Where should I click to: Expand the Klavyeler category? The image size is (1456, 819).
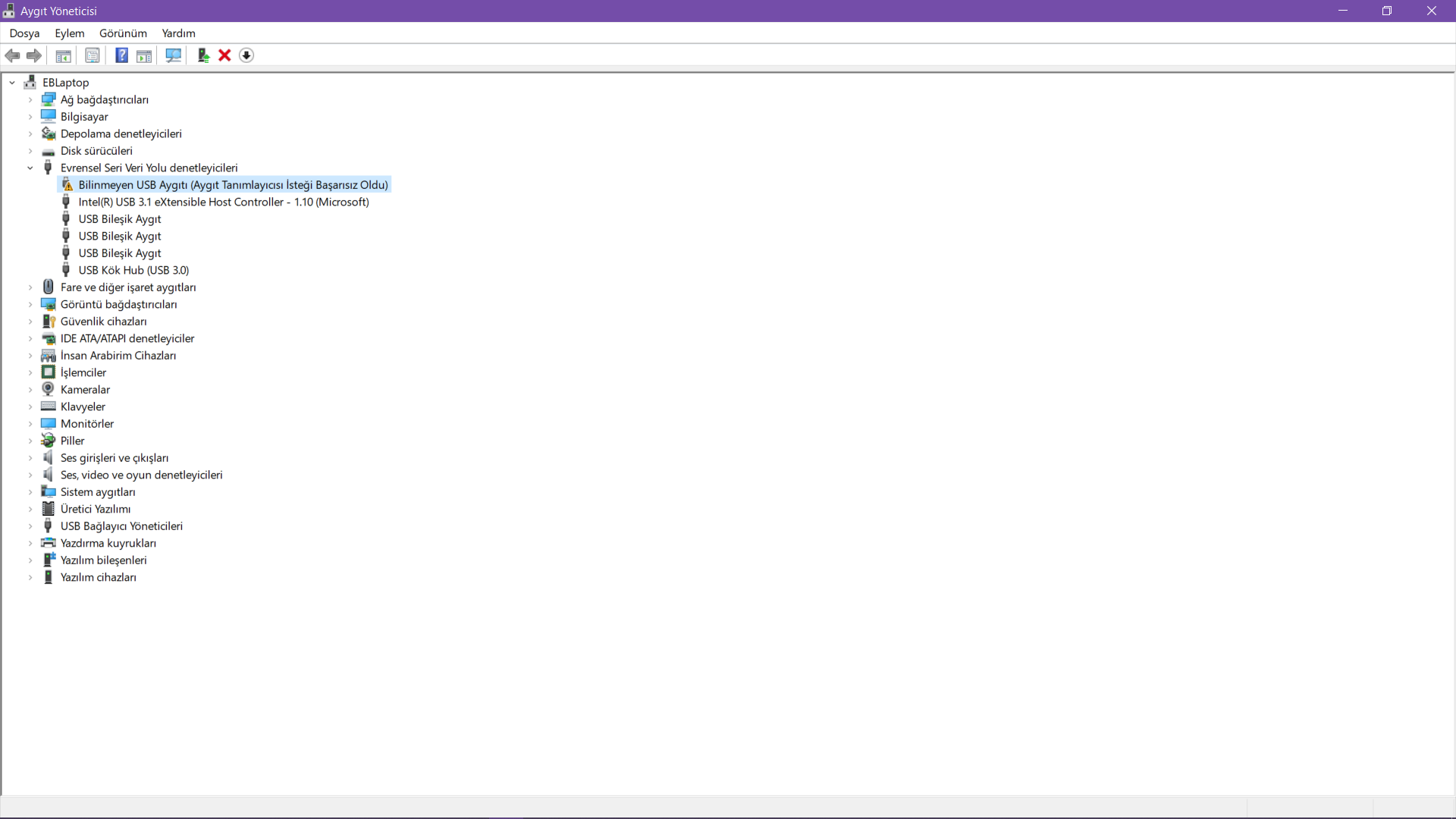point(30,406)
